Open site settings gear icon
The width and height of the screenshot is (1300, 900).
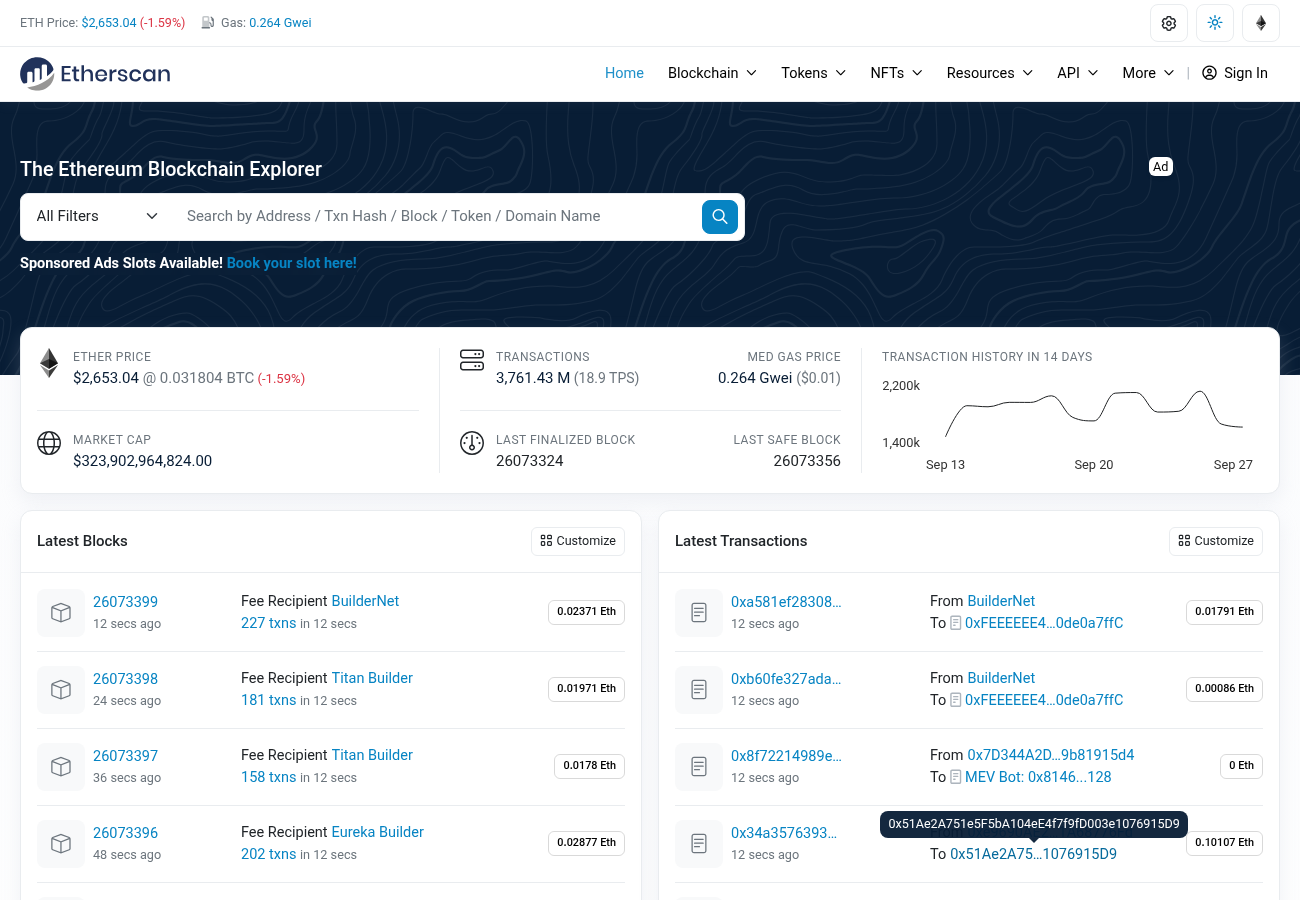click(x=1169, y=23)
